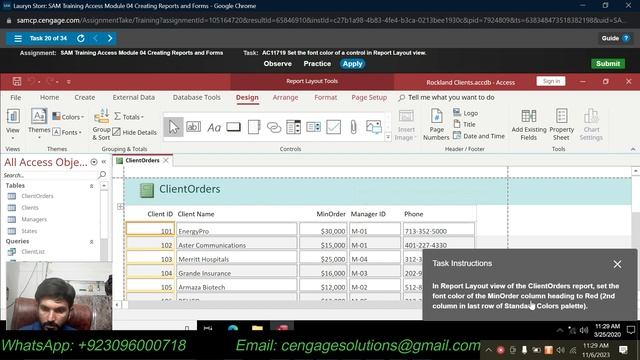Screen dimensions: 640x360
Task: Open Add Existing Fields pane
Action: 529,124
